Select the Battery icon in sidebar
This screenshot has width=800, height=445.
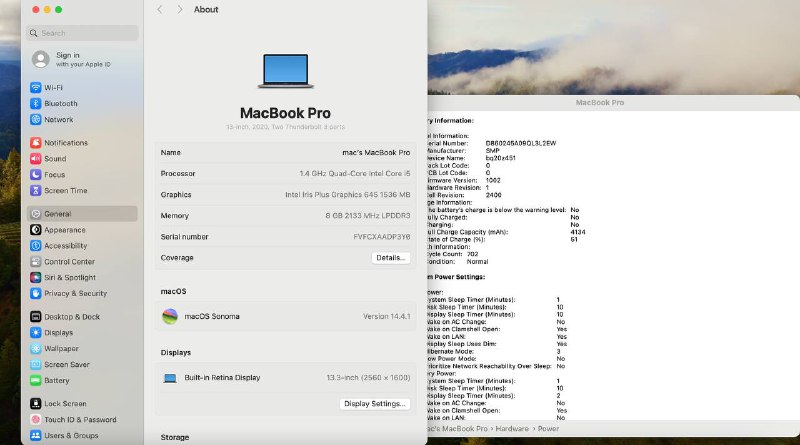(36, 381)
